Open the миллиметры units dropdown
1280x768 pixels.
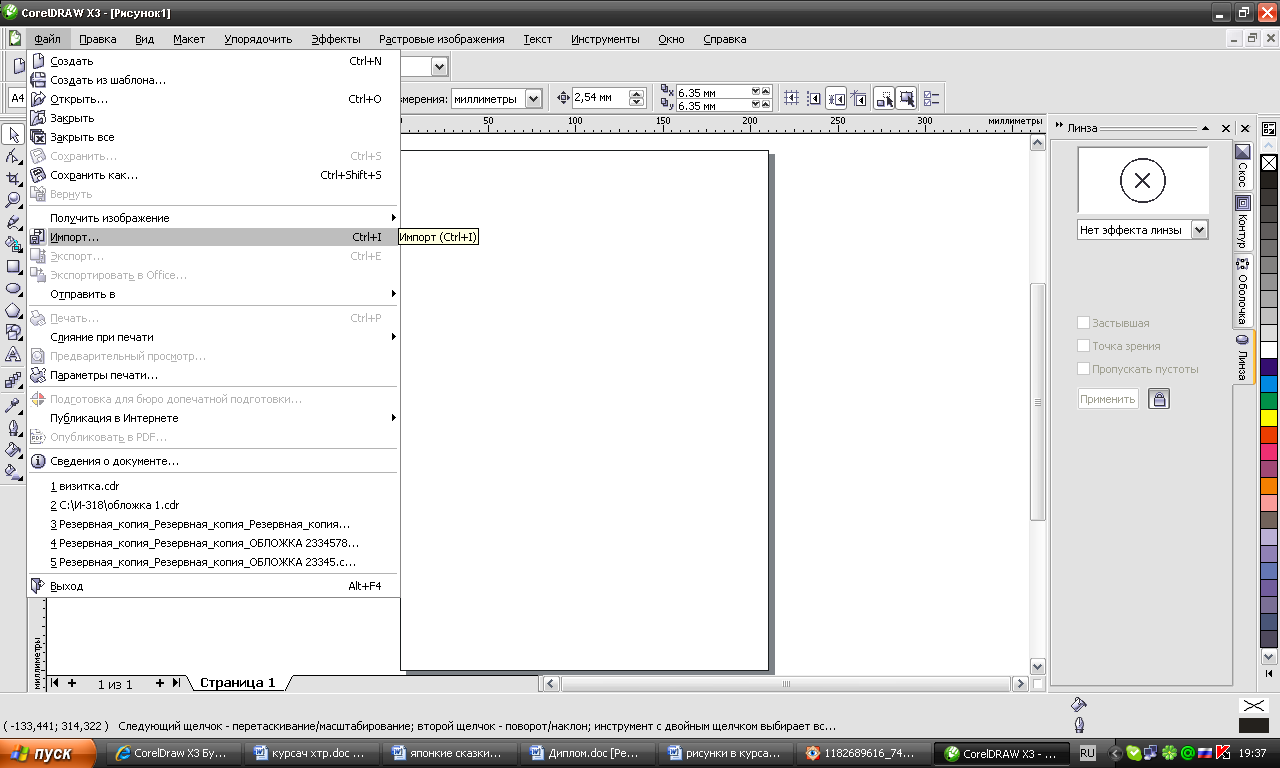(533, 98)
